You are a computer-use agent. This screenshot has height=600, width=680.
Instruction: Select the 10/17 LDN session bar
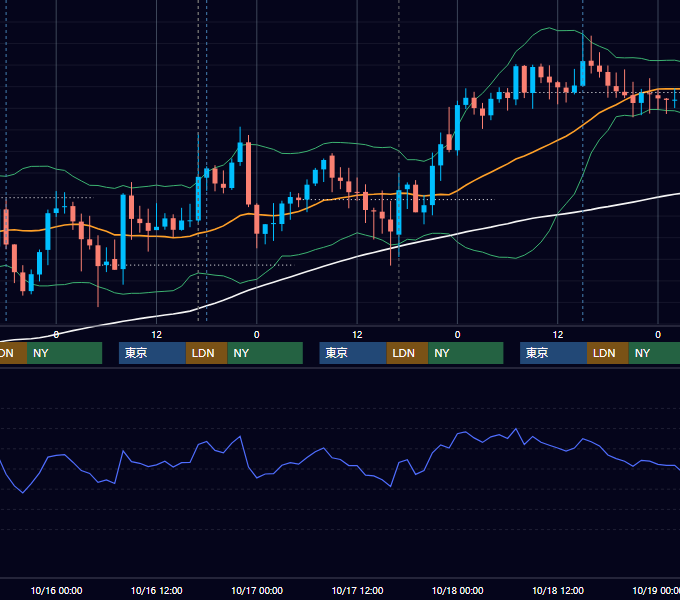coord(407,353)
